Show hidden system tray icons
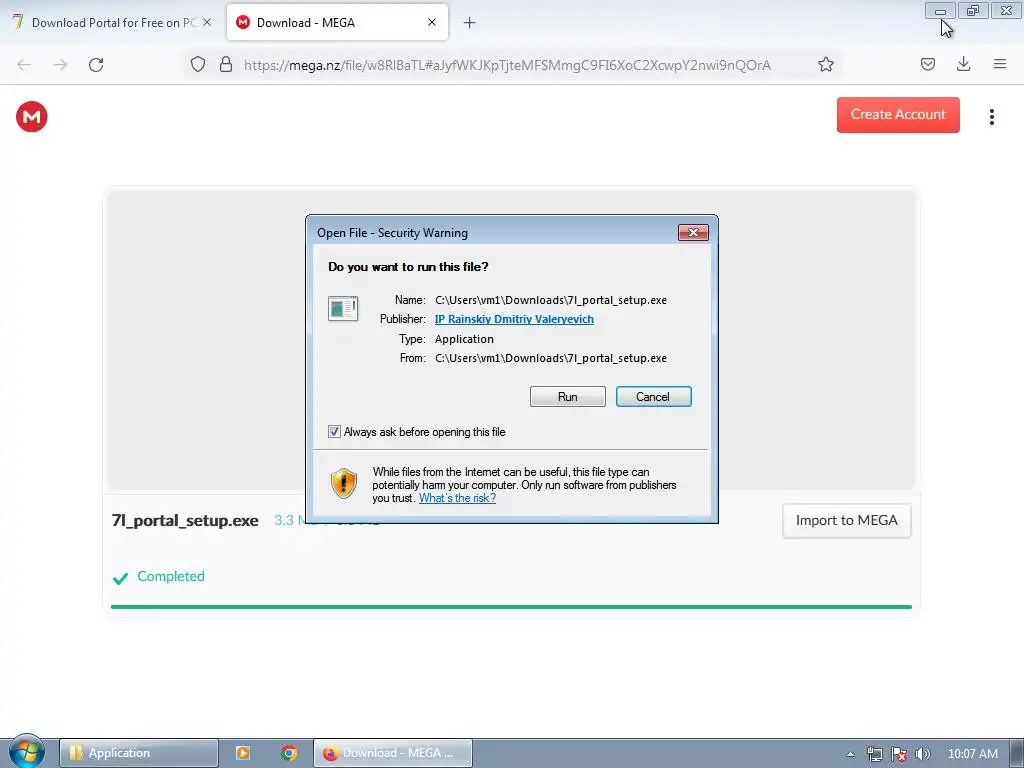1024x768 pixels. click(x=850, y=754)
